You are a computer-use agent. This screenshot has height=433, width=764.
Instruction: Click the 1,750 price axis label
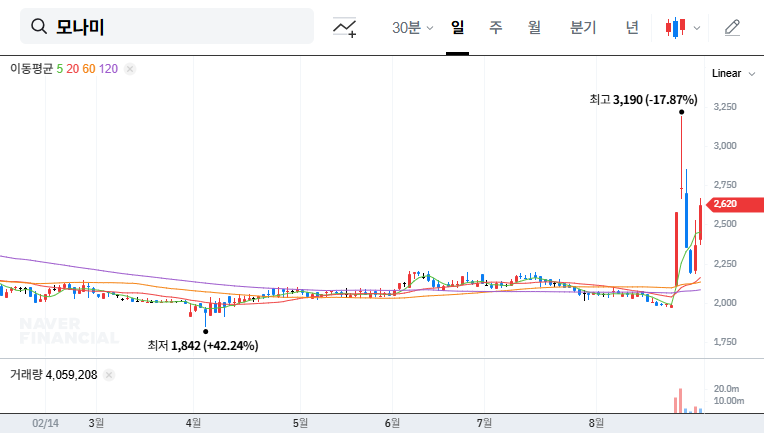pyautogui.click(x=725, y=342)
